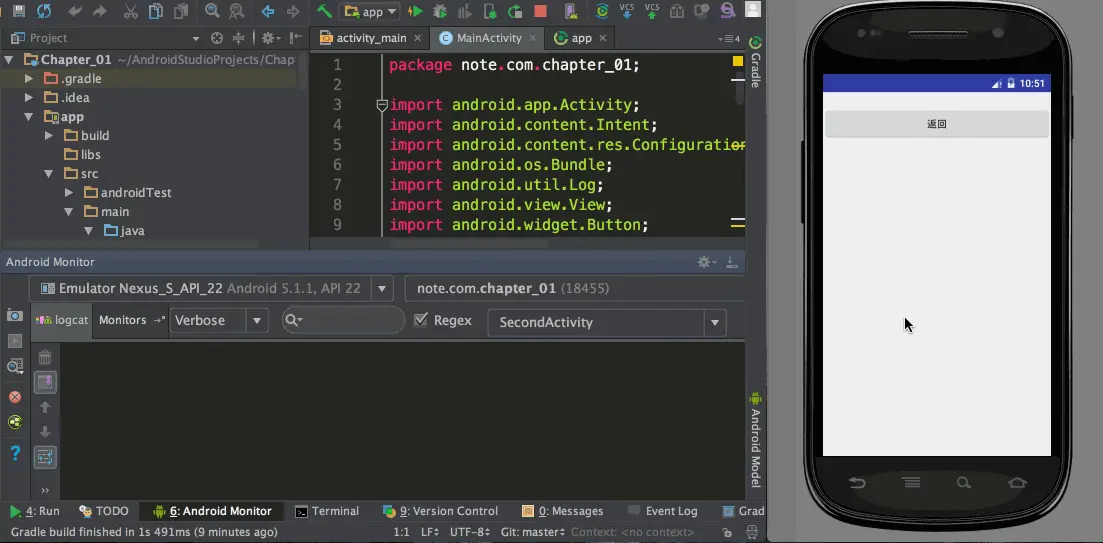
Task: Click the Attach debugger to process icon
Action: coord(489,11)
